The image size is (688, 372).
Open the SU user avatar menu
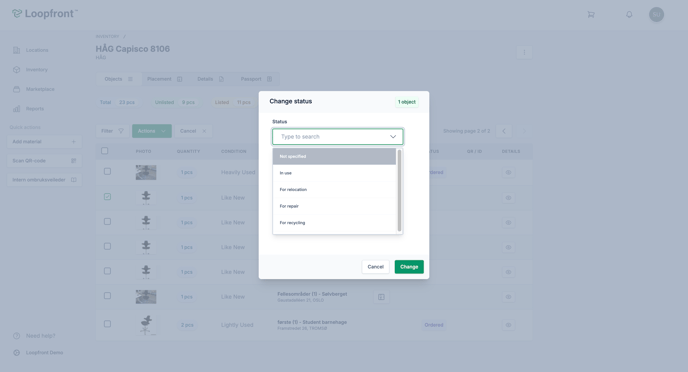tap(656, 14)
